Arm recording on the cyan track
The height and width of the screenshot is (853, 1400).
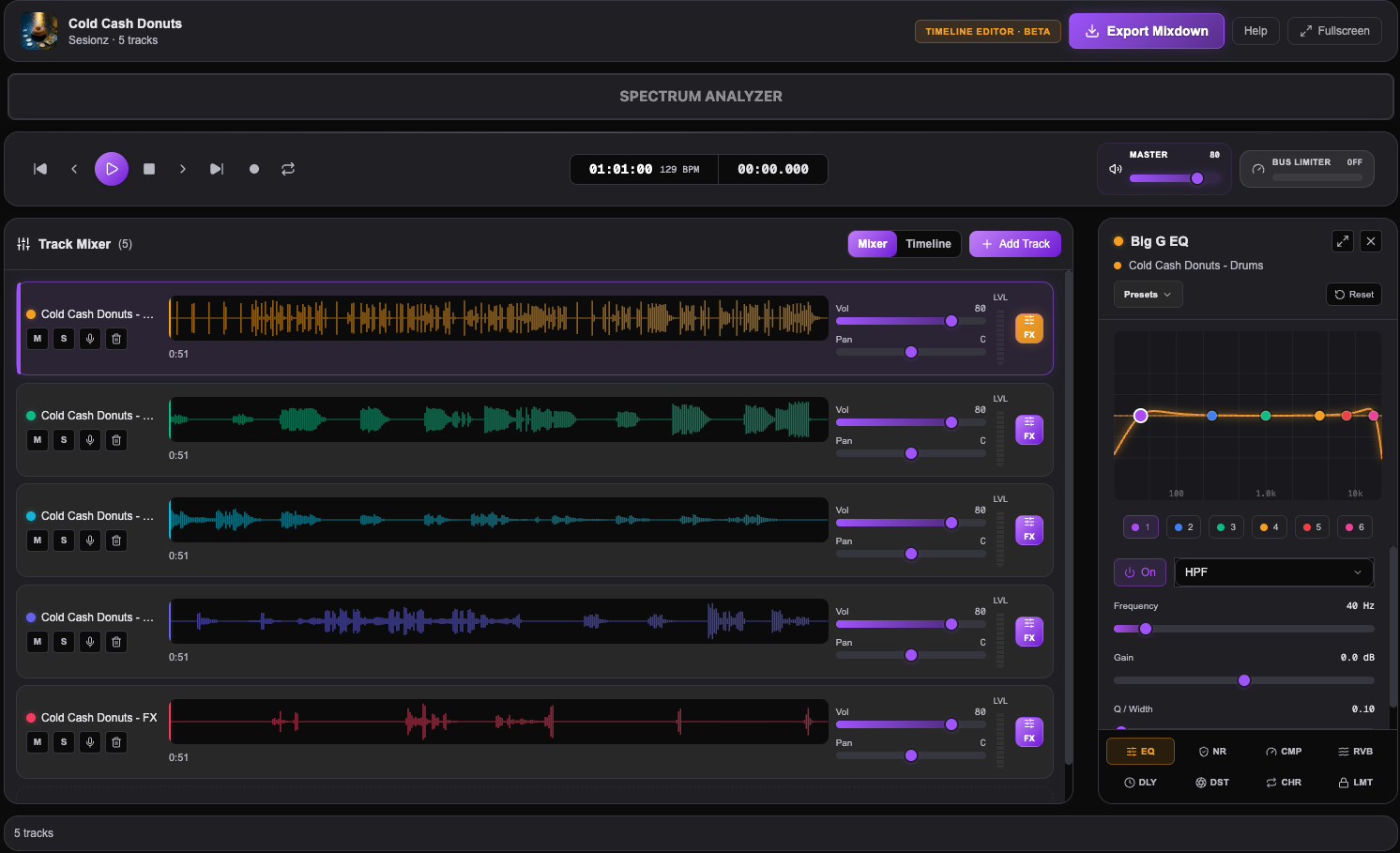point(90,541)
